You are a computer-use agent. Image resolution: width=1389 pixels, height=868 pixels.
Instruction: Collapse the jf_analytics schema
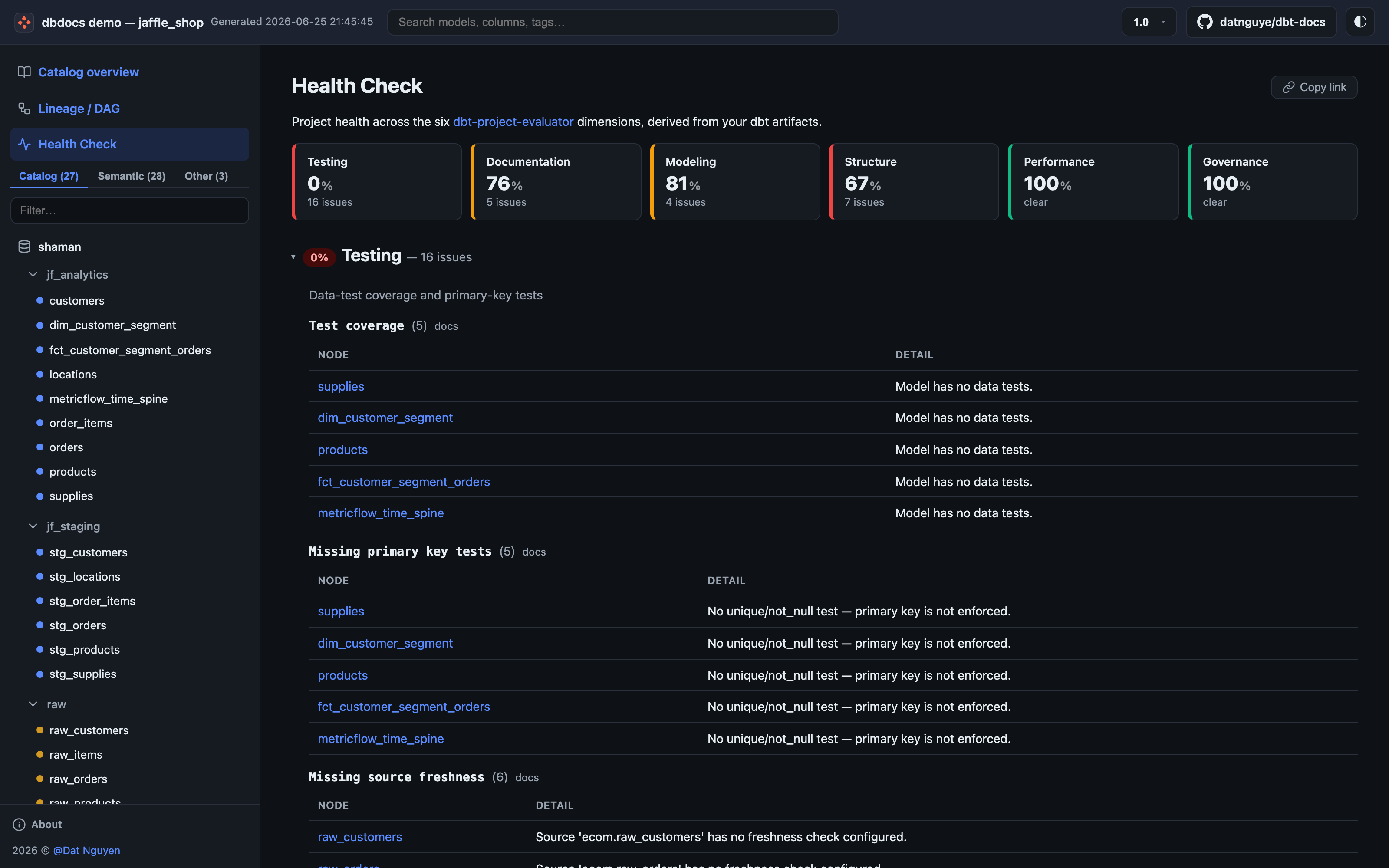[x=33, y=274]
